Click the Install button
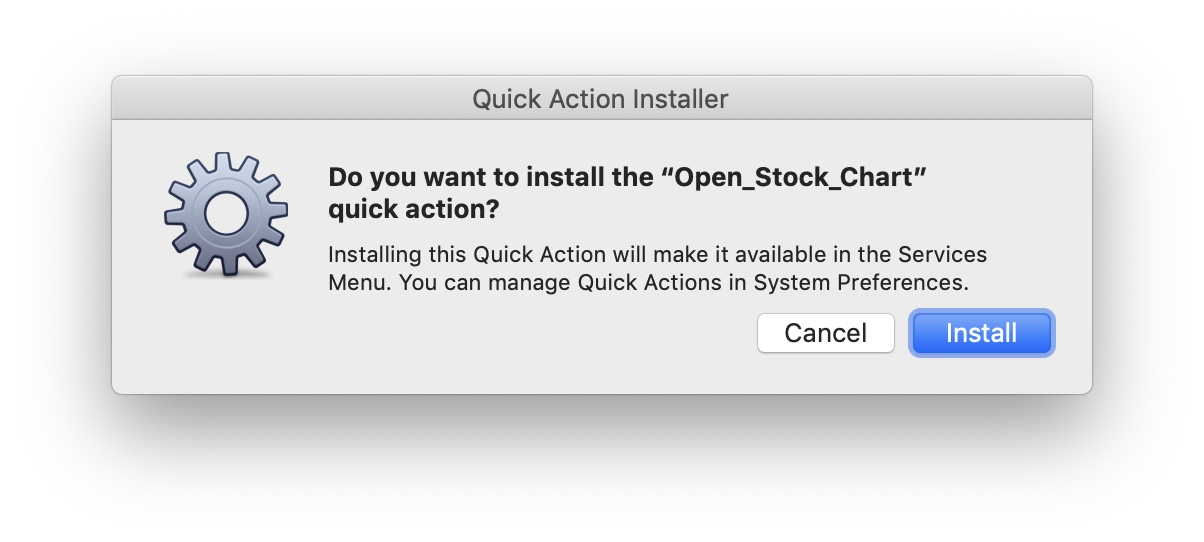 coord(981,333)
